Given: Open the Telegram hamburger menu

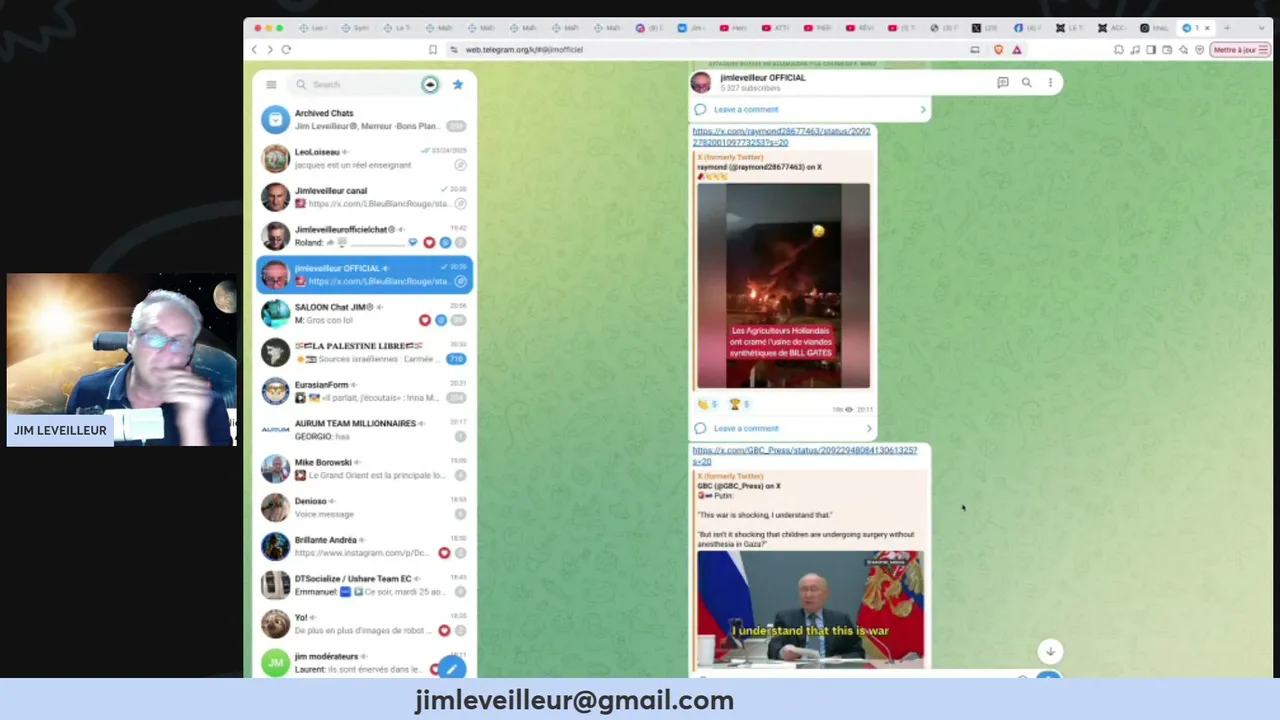Looking at the screenshot, I should 271,85.
